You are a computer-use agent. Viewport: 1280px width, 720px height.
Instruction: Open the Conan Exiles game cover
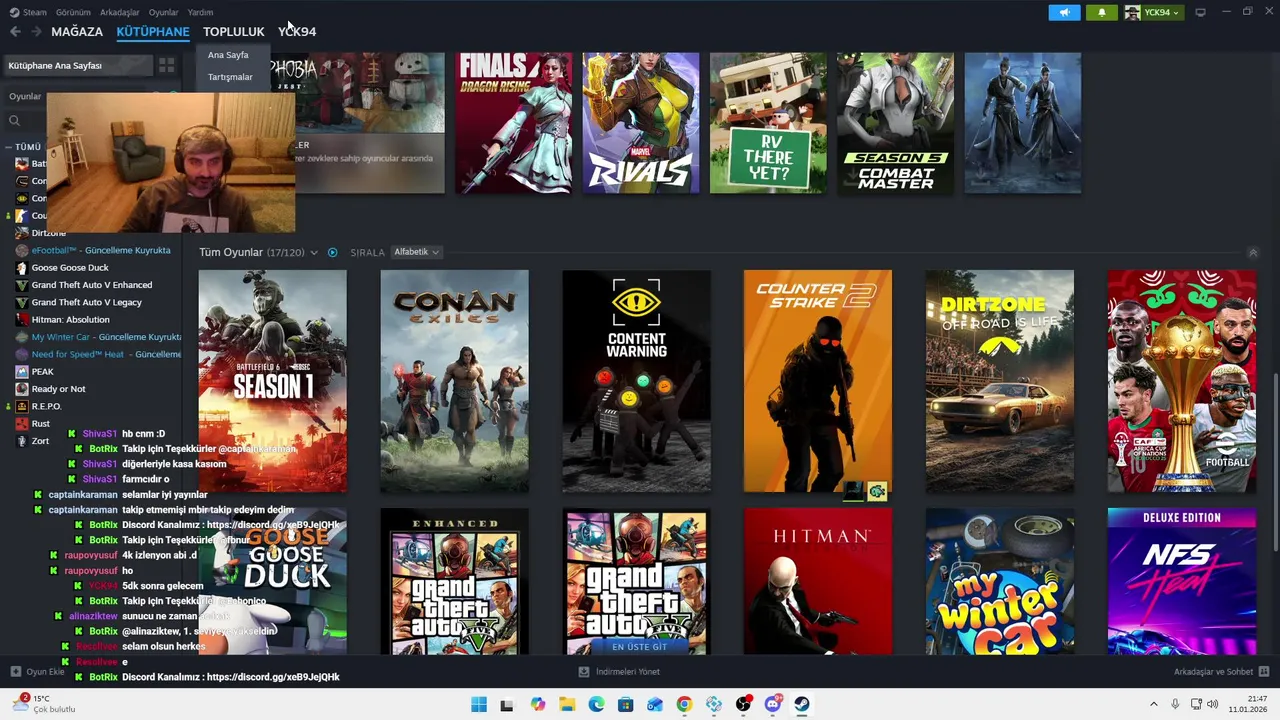pyautogui.click(x=455, y=381)
